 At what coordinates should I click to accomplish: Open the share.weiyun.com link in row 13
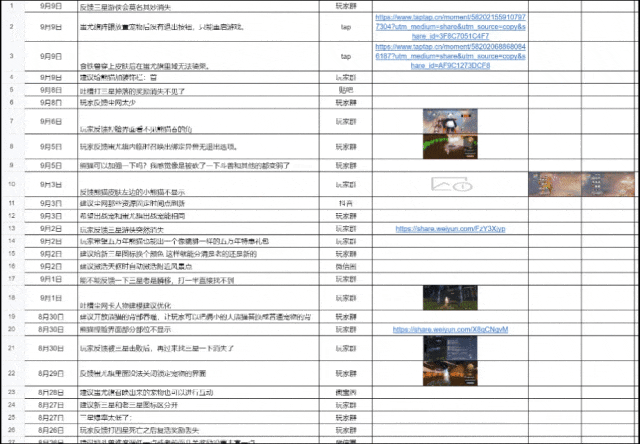point(450,229)
